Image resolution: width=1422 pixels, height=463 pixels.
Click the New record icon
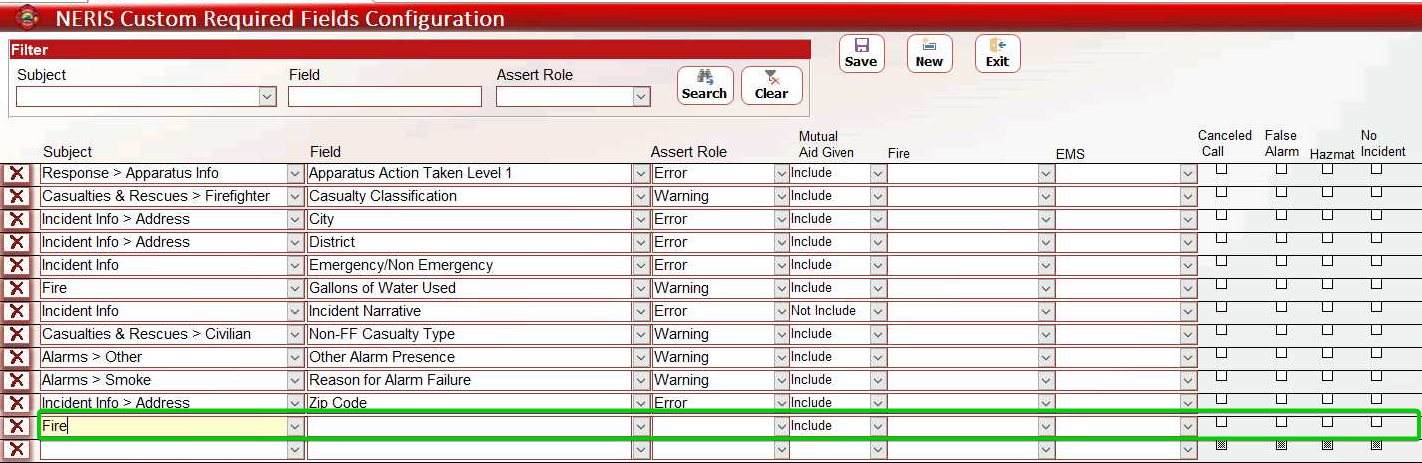929,46
